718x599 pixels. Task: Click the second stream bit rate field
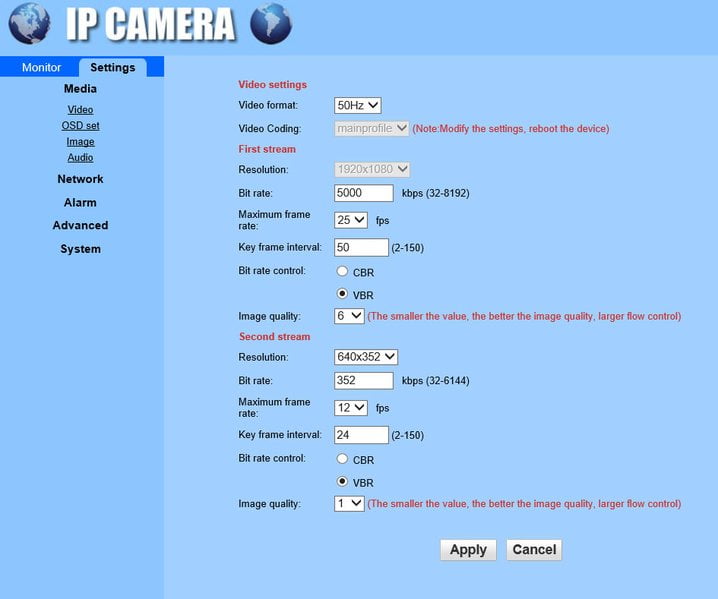pos(364,381)
